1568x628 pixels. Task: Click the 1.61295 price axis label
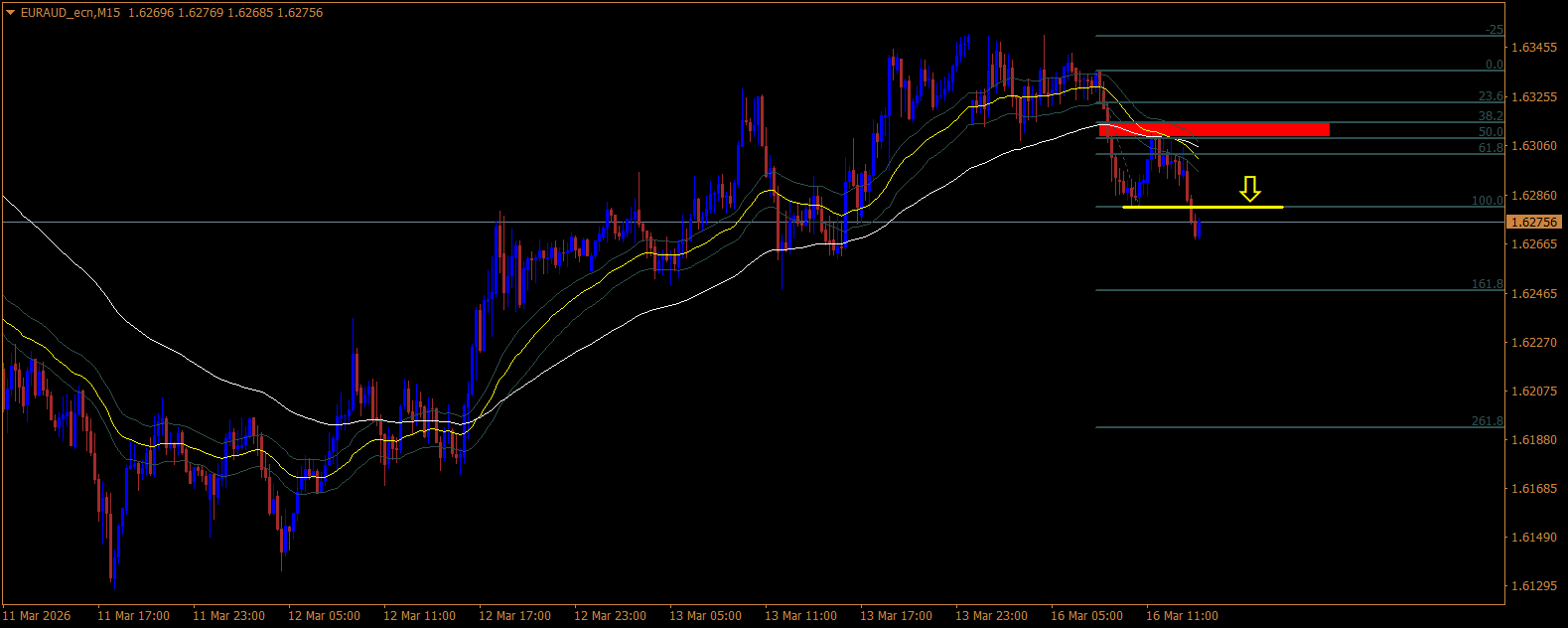1534,586
